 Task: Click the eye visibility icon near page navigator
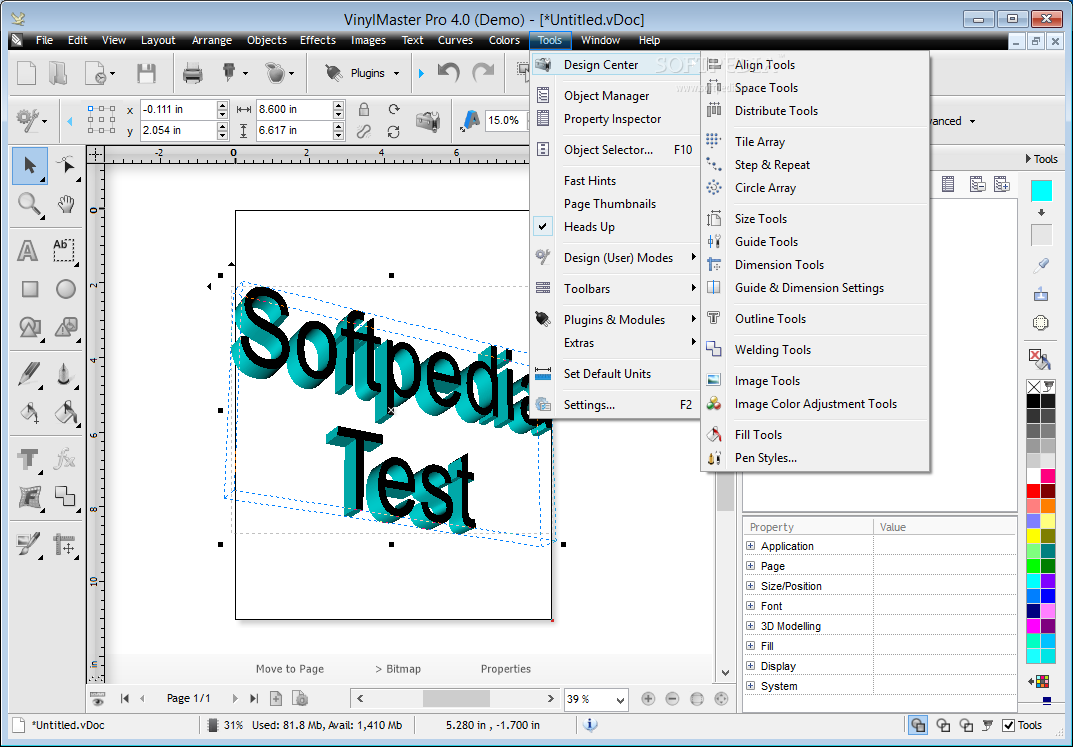97,699
